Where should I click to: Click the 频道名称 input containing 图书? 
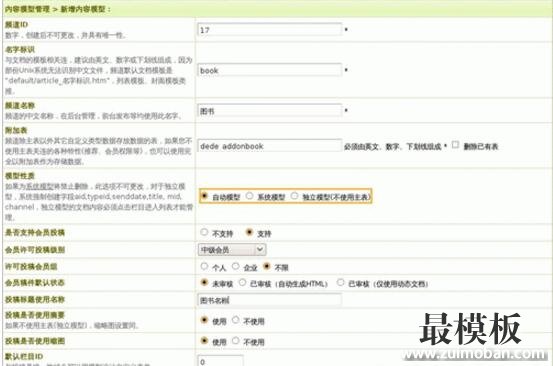tap(269, 111)
